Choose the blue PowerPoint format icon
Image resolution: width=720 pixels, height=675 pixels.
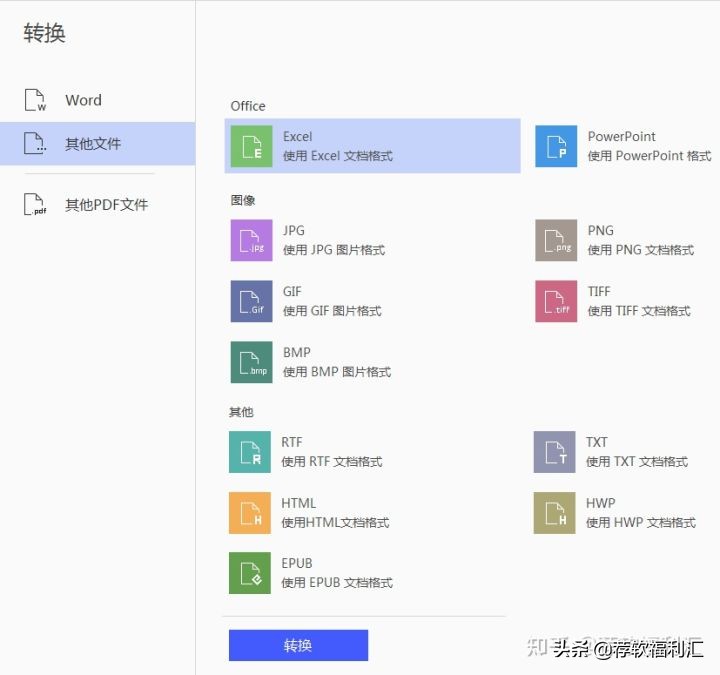pyautogui.click(x=556, y=146)
